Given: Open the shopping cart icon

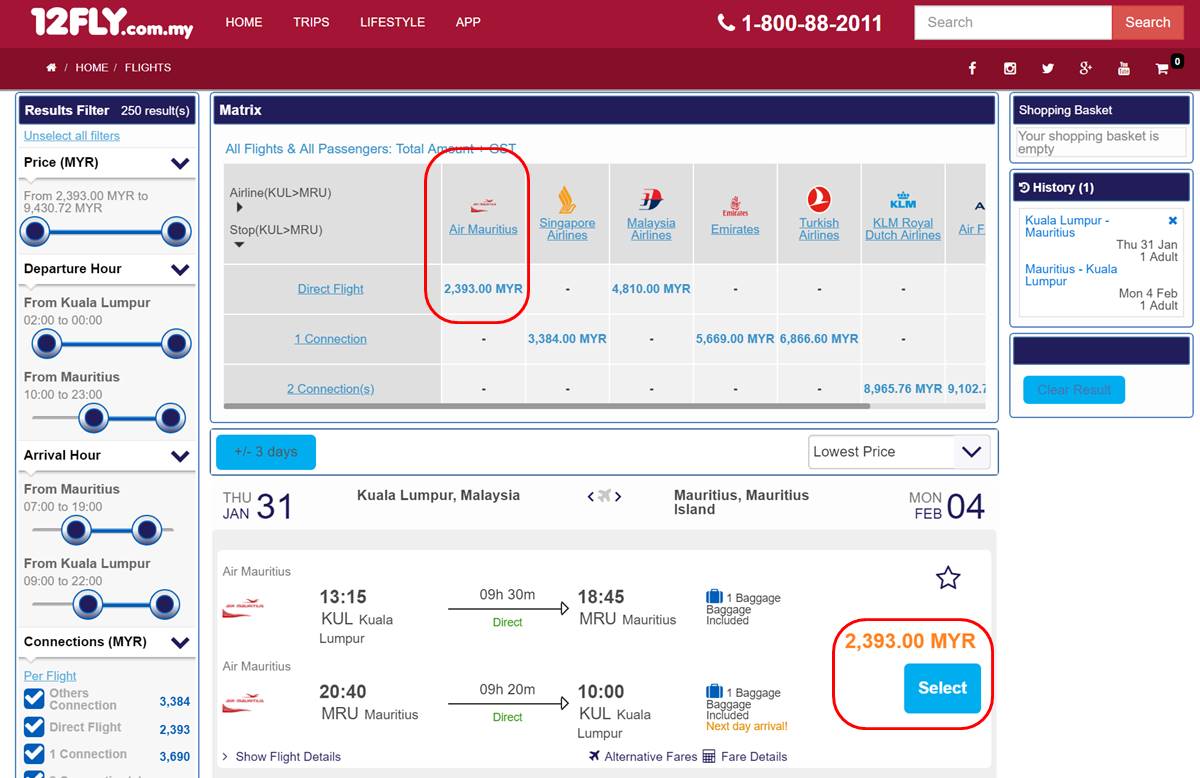Looking at the screenshot, I should click(1162, 69).
